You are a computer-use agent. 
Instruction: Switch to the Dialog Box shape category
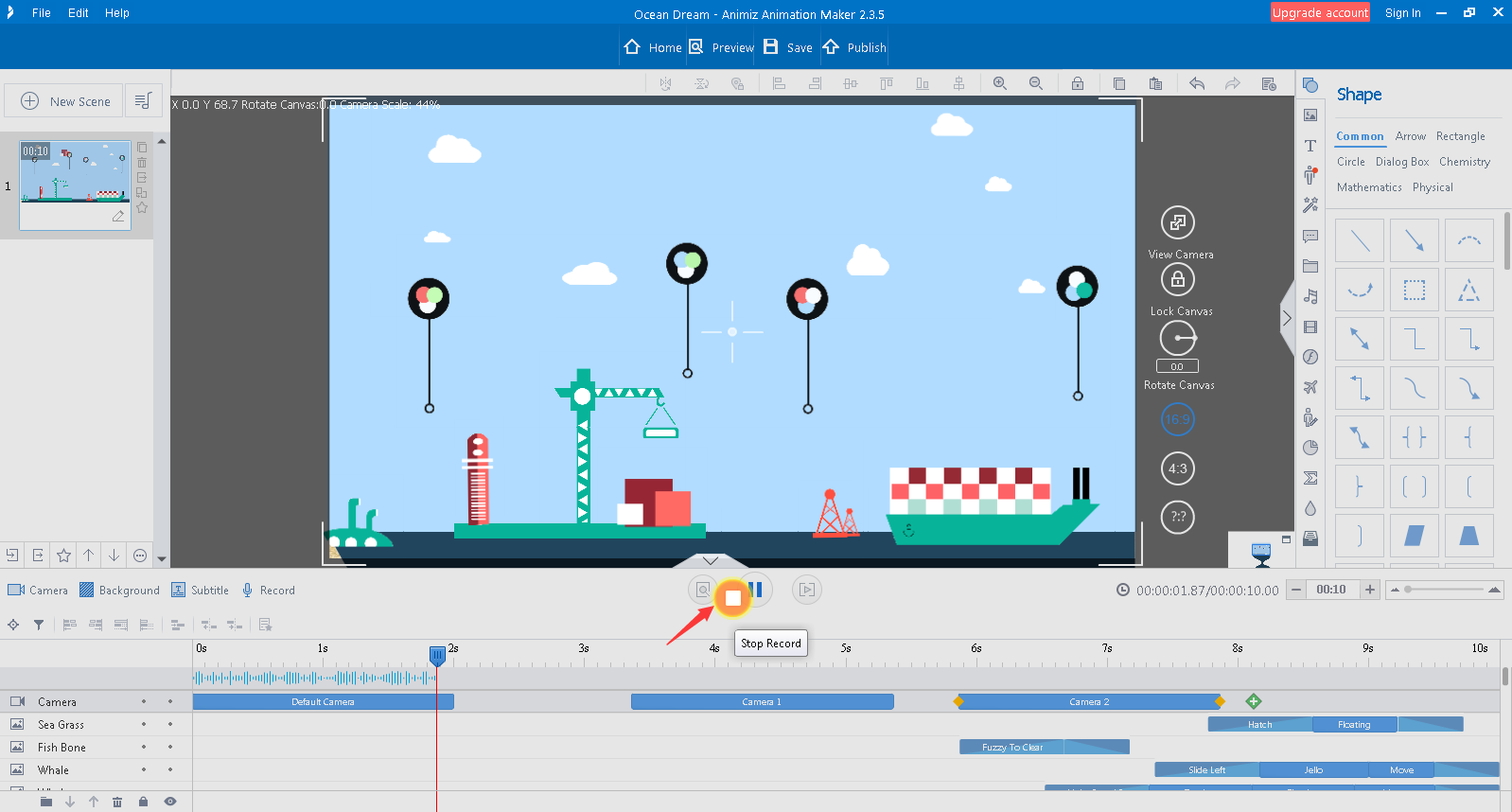pos(1402,162)
